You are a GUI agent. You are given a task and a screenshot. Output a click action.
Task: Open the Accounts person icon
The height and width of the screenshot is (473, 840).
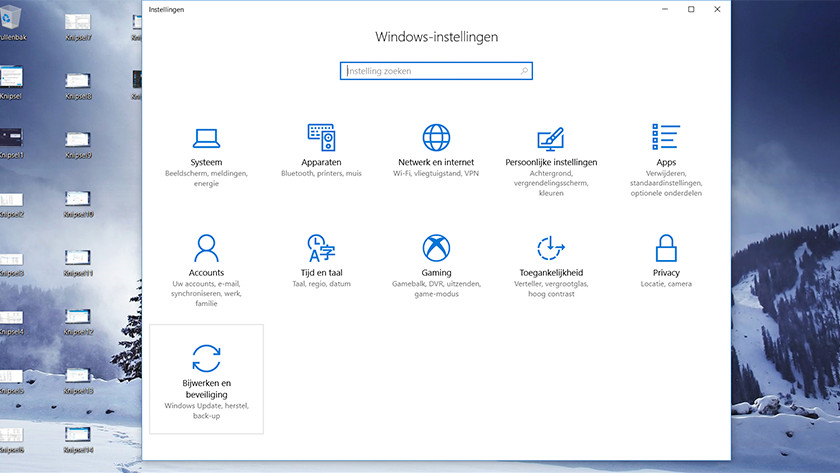pyautogui.click(x=206, y=247)
